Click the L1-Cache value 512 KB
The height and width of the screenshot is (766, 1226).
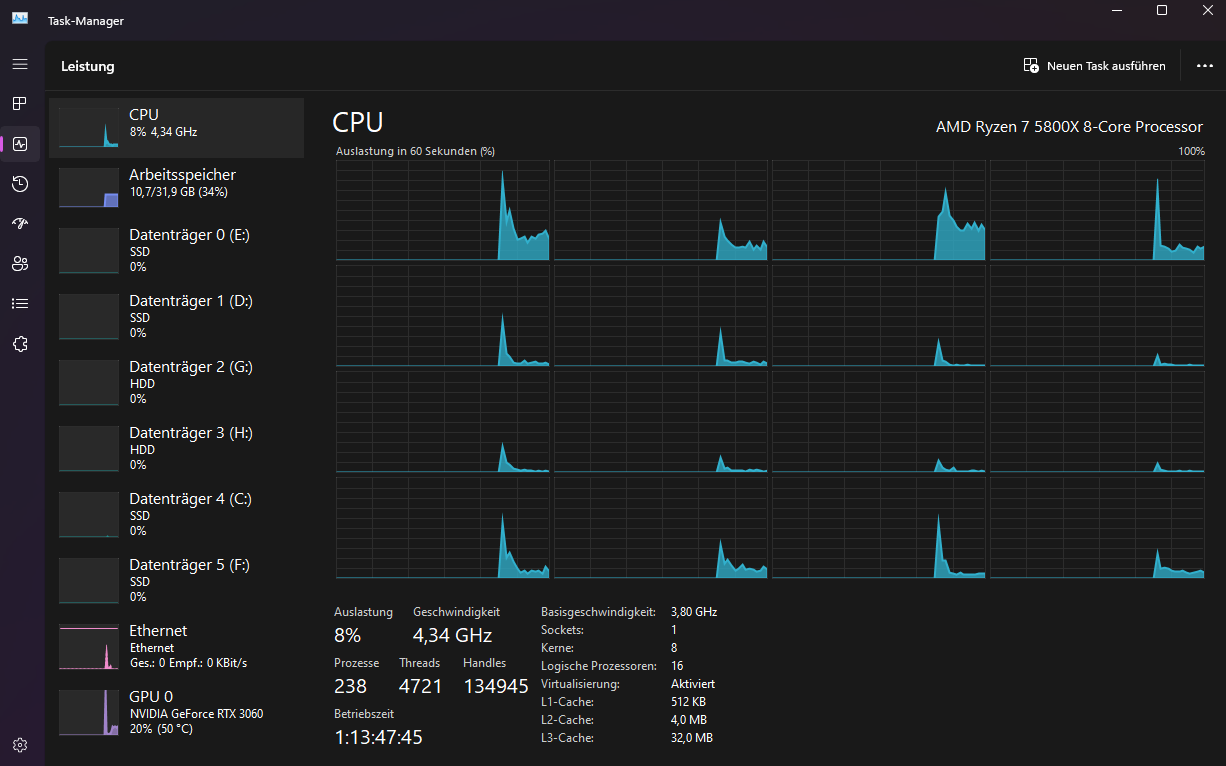[688, 702]
